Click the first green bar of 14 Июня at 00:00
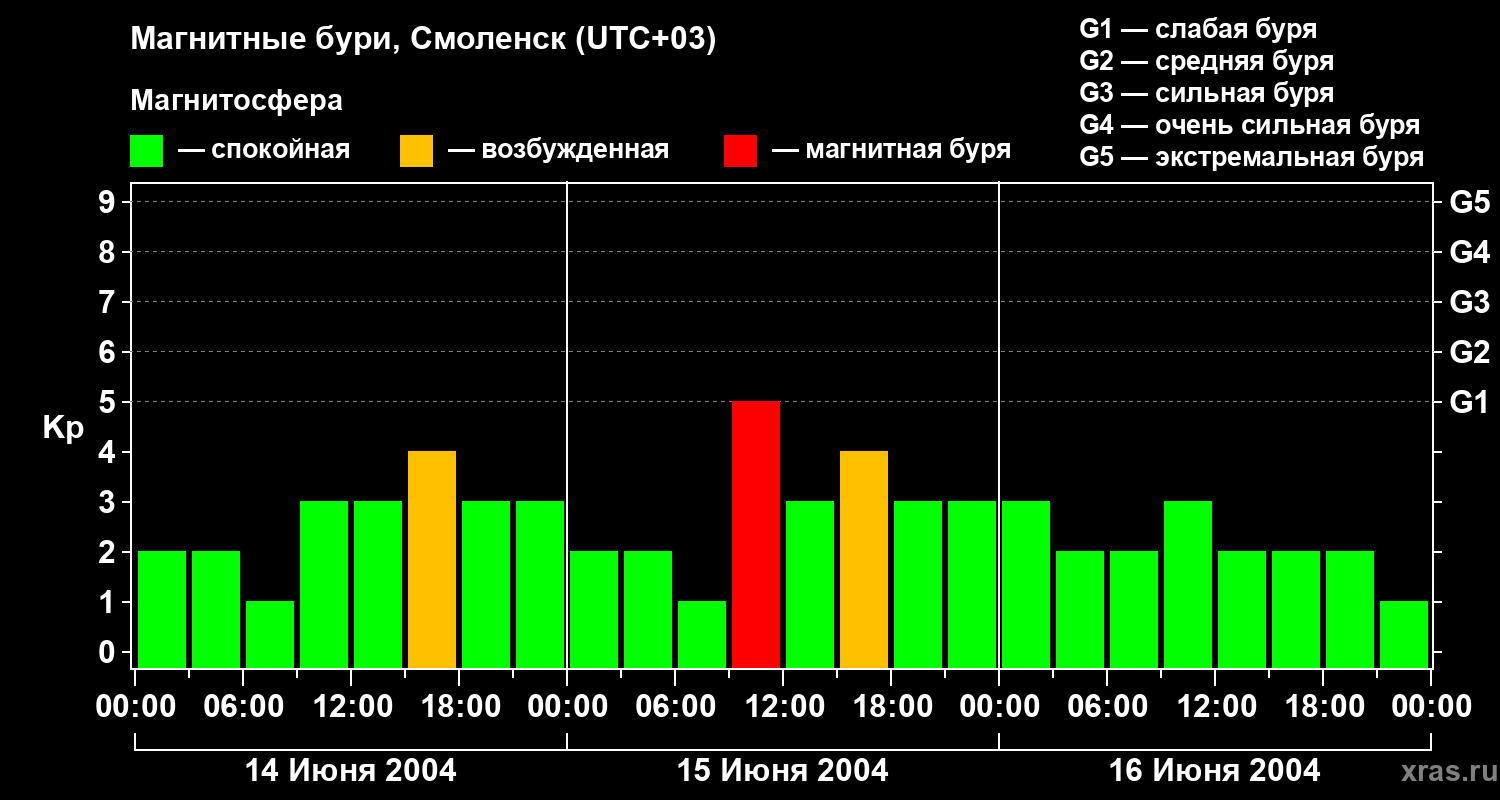The width and height of the screenshot is (1500, 800). (x=162, y=609)
